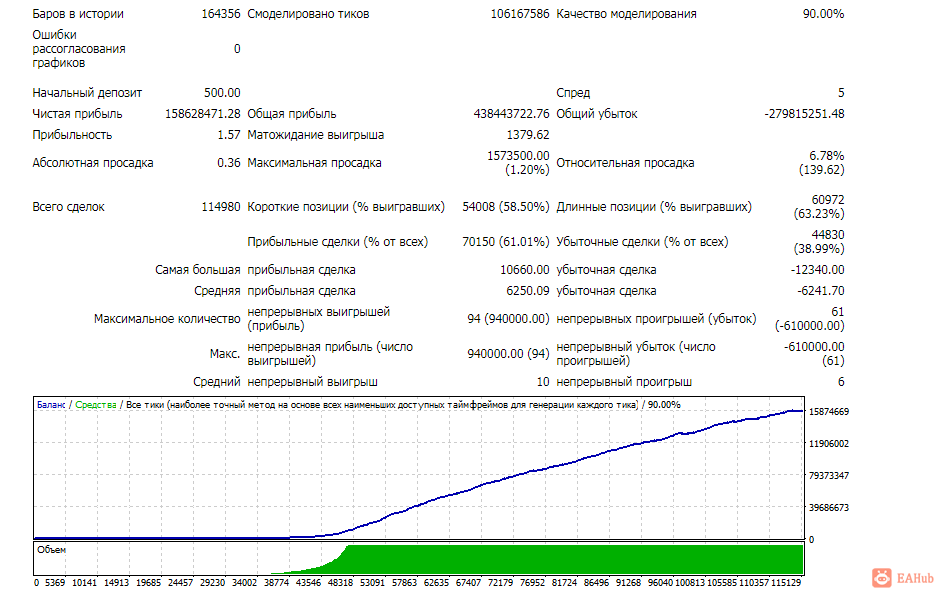Click the 'Самая большая' row label
943x593 pixels.
pyautogui.click(x=197, y=270)
